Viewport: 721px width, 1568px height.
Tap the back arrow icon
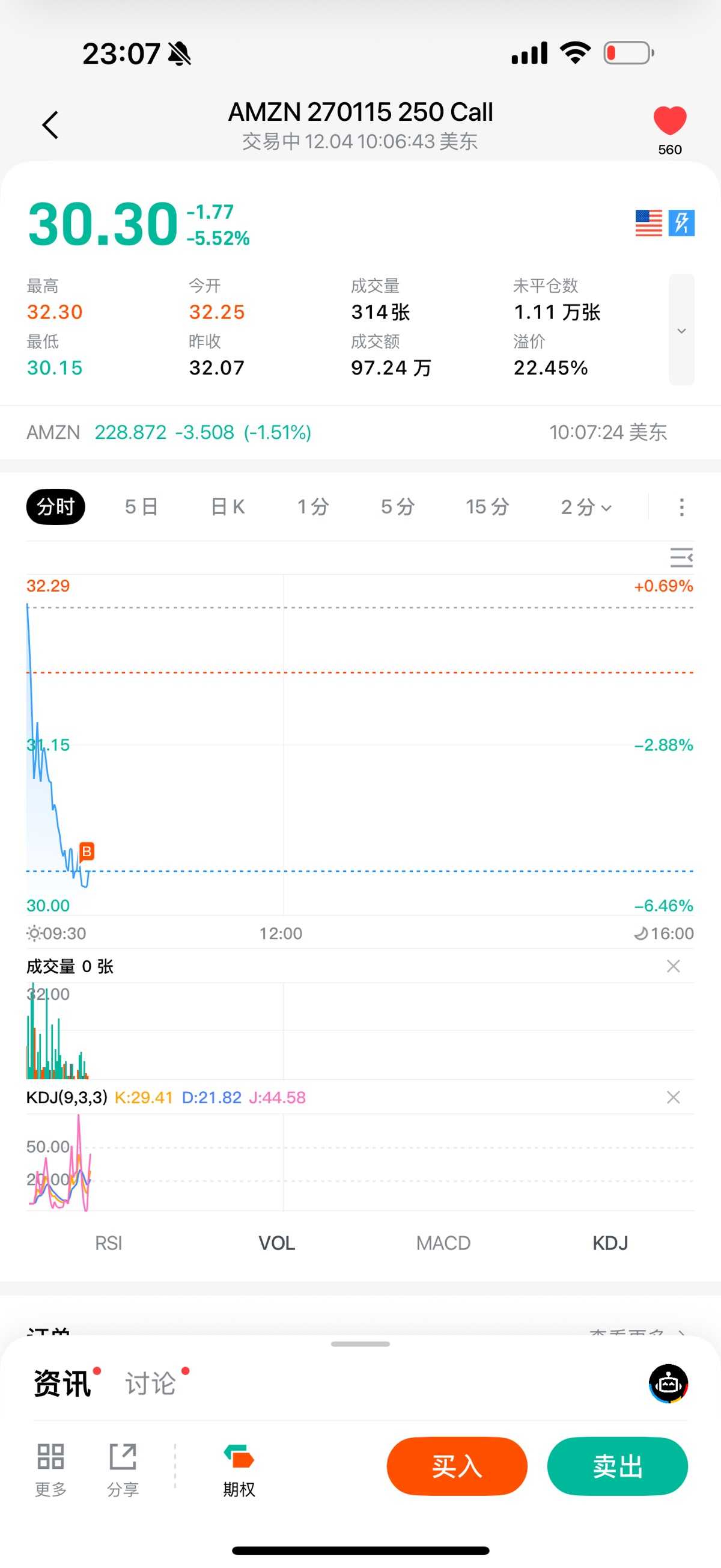(50, 126)
